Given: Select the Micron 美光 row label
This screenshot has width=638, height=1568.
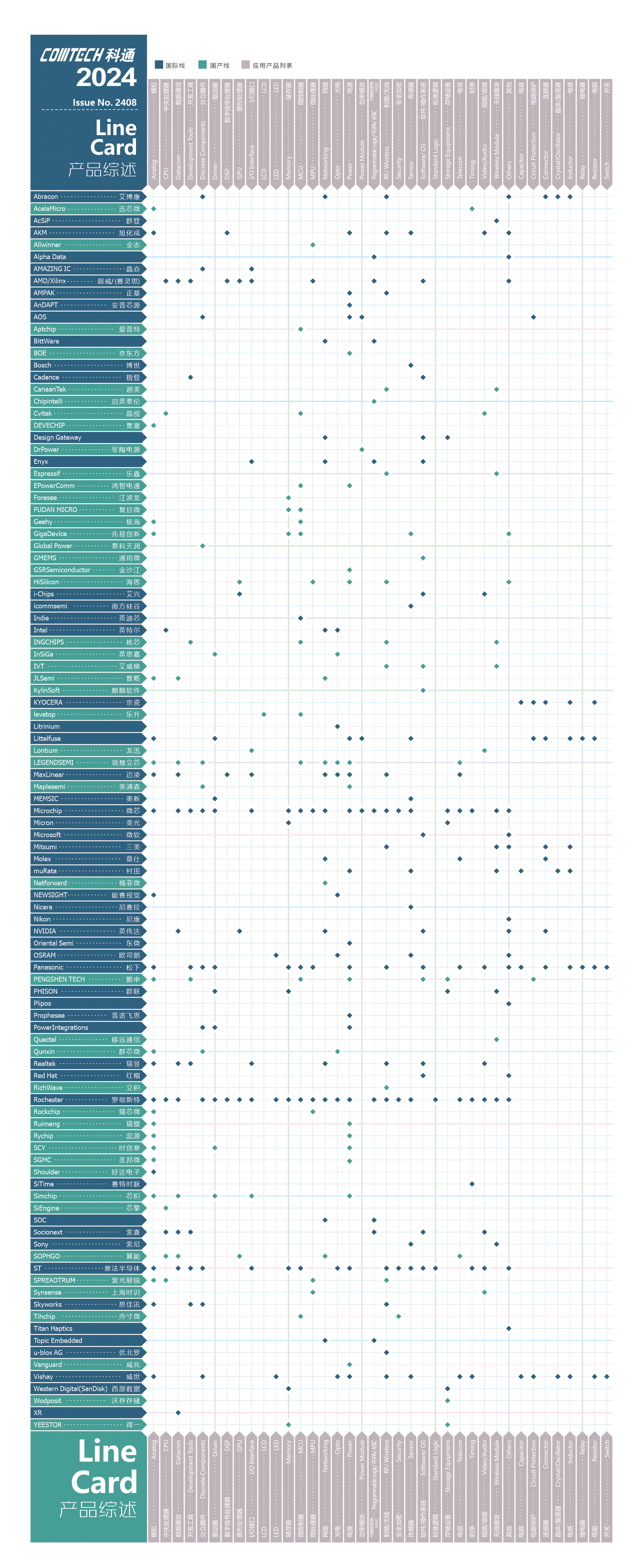Looking at the screenshot, I should pos(88,823).
